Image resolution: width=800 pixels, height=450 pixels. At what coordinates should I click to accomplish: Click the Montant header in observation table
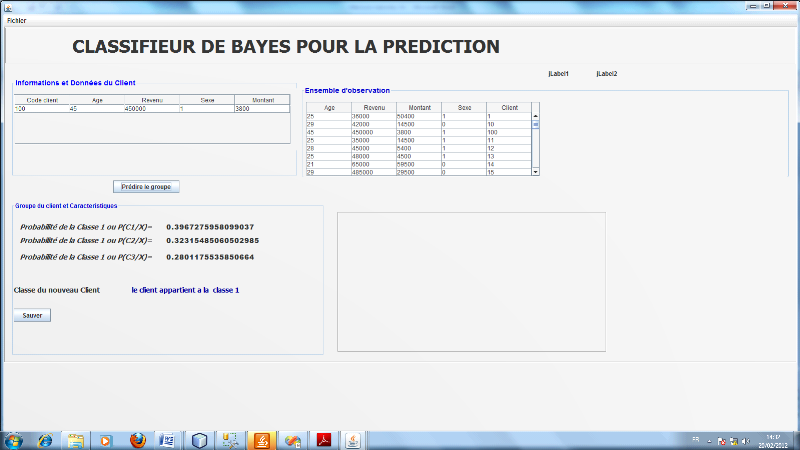[419, 108]
